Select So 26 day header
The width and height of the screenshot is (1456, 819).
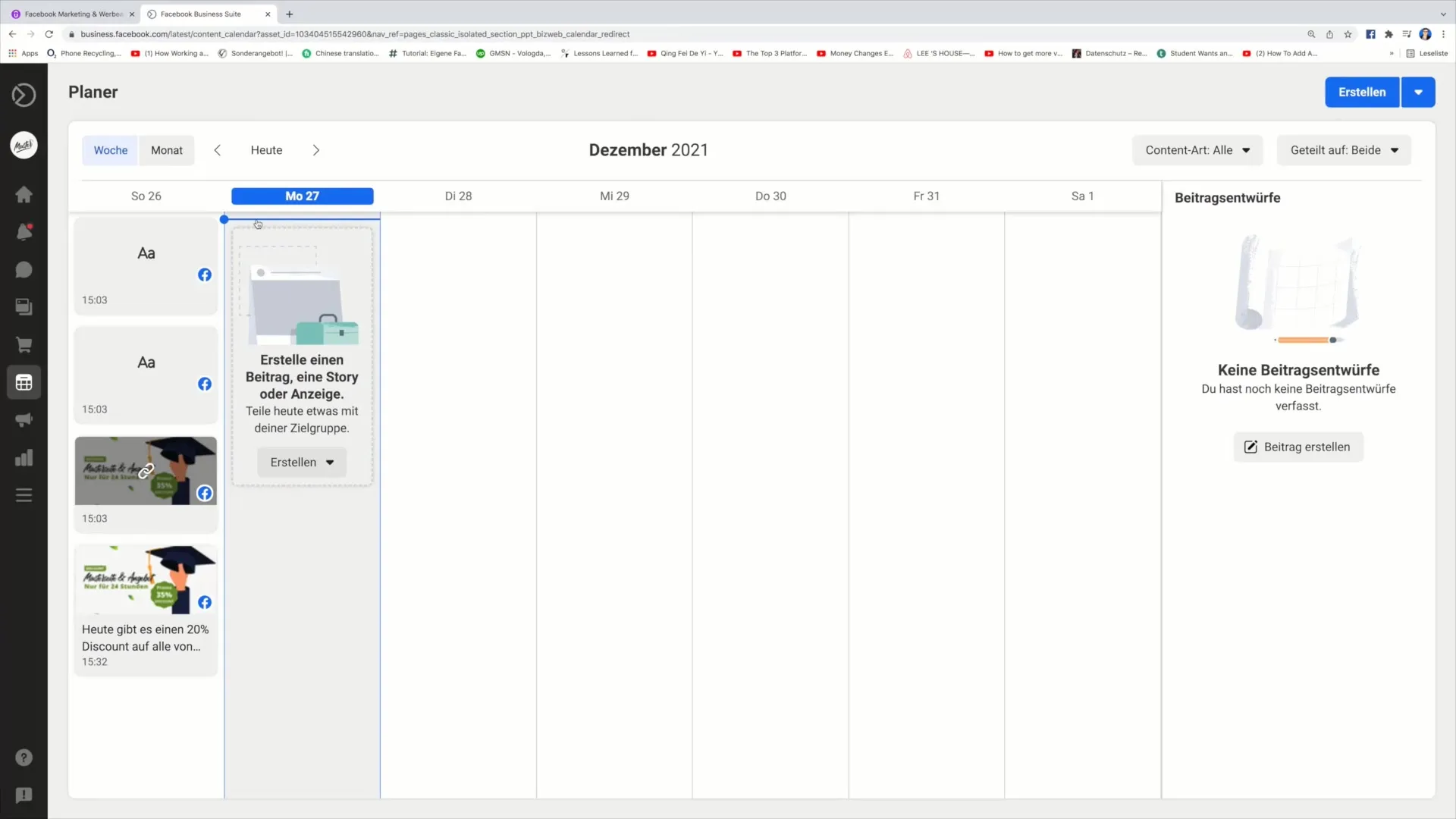146,196
